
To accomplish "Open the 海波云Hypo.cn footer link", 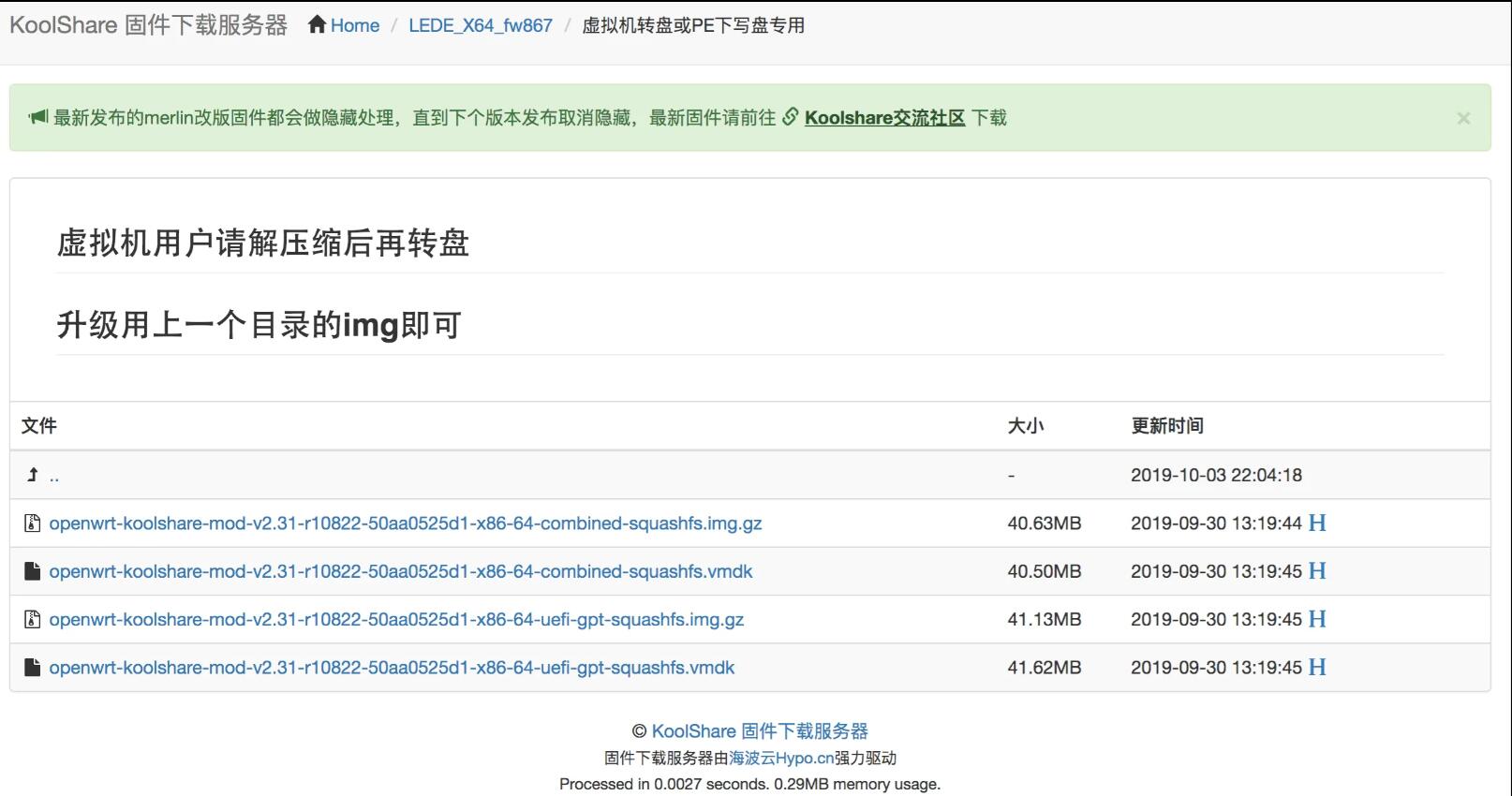I will (781, 759).
